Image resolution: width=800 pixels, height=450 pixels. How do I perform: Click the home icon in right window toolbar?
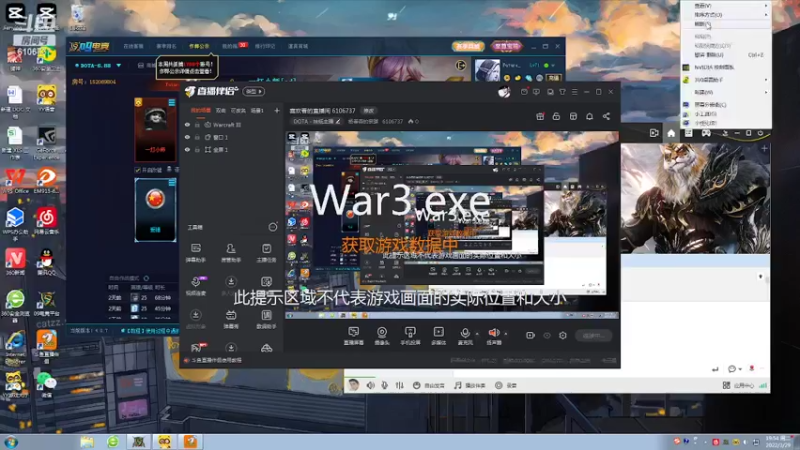pos(671,133)
